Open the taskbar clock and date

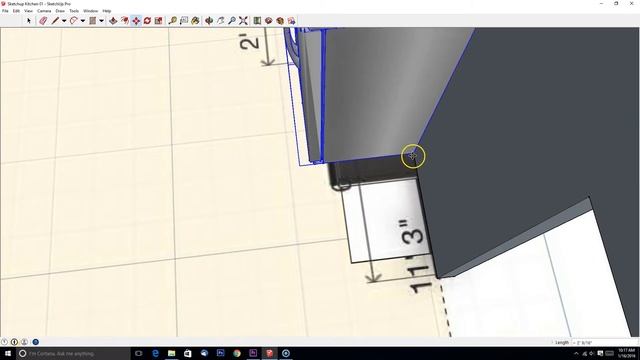(x=627, y=353)
